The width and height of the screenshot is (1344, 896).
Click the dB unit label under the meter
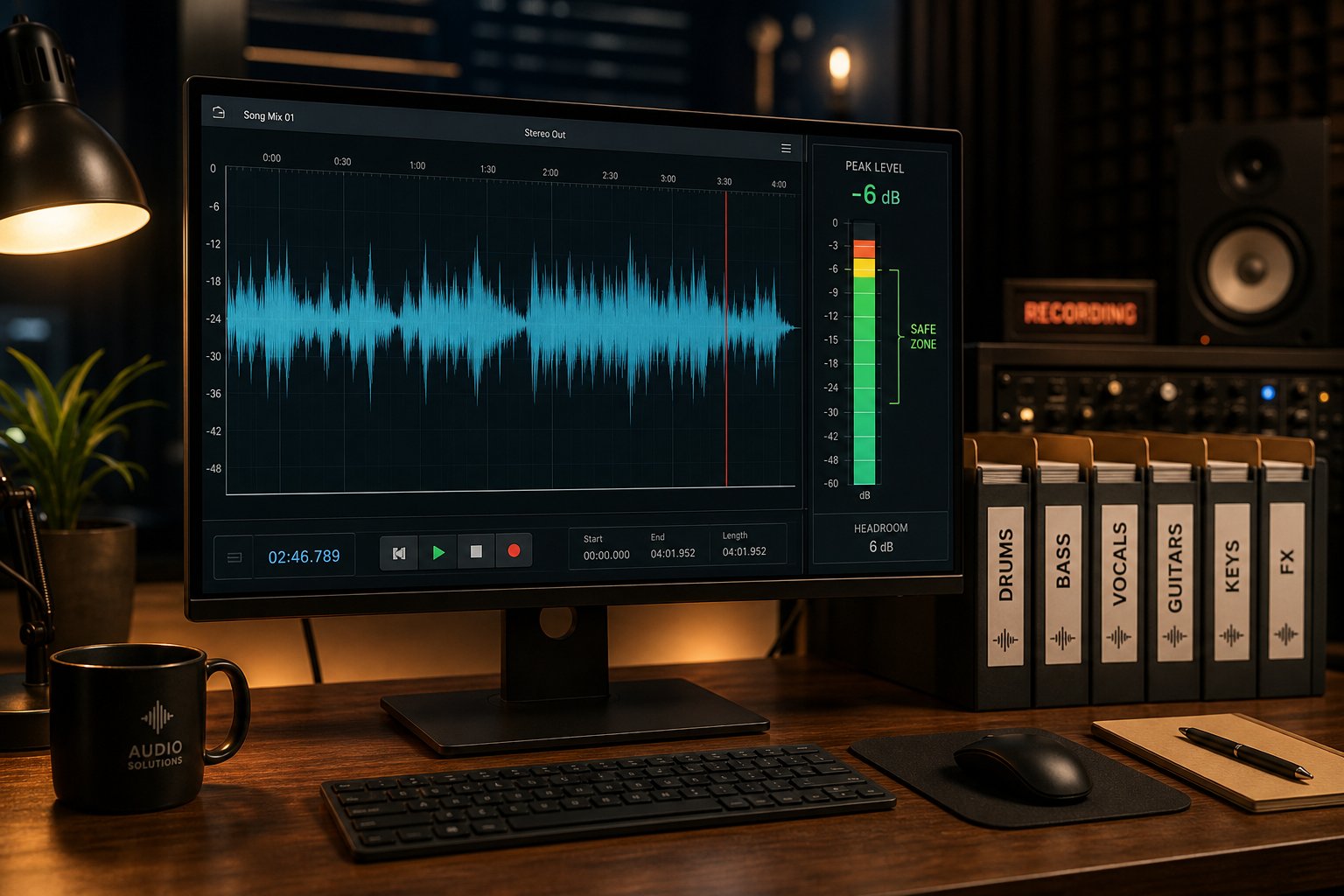pyautogui.click(x=864, y=495)
